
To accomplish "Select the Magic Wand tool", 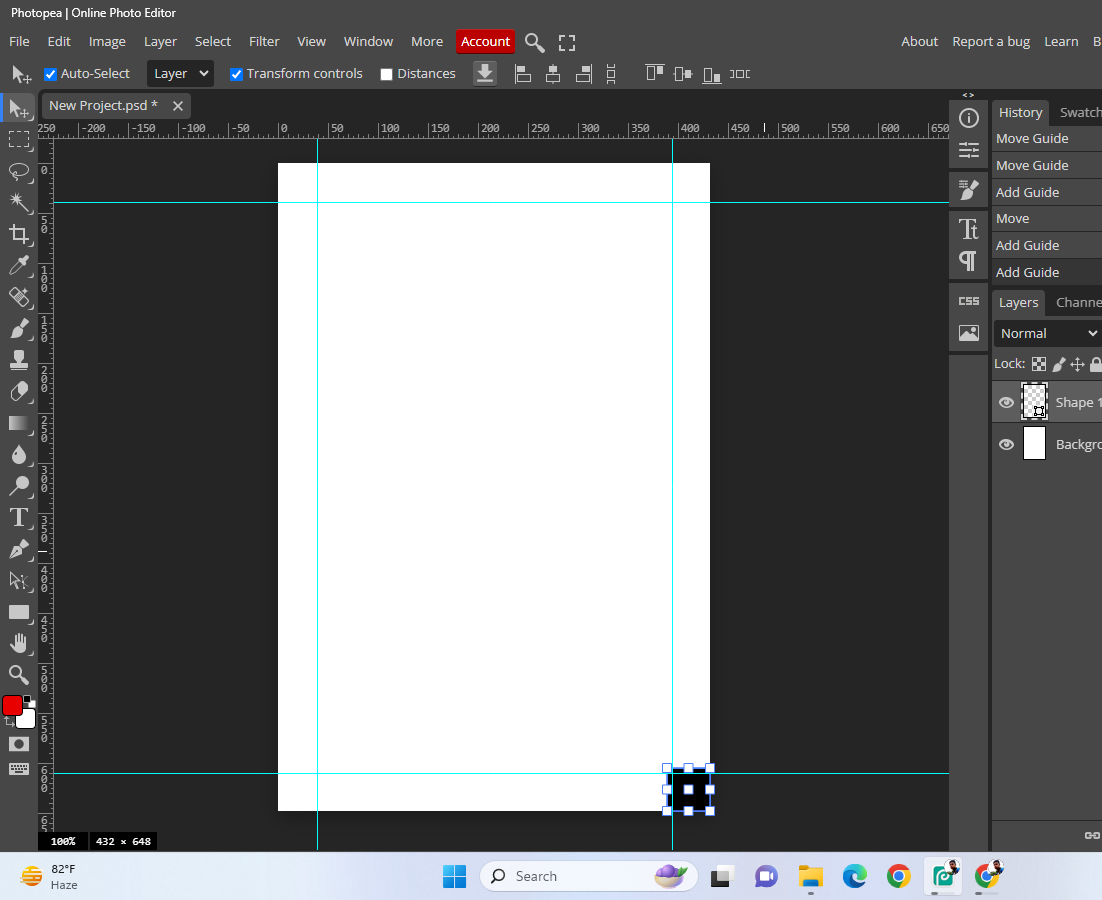I will [x=18, y=202].
